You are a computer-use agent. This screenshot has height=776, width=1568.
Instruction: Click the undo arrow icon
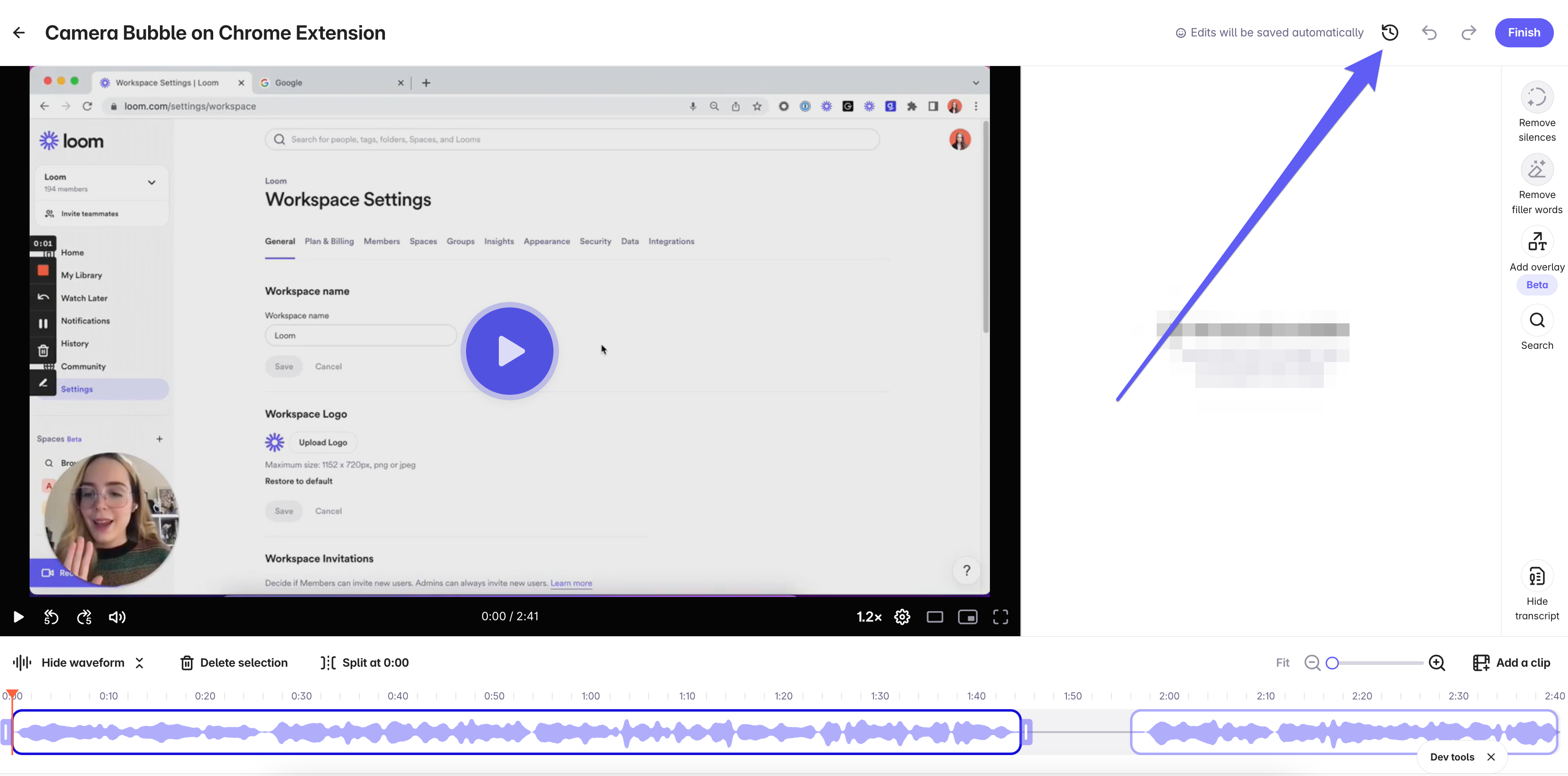pyautogui.click(x=1429, y=33)
